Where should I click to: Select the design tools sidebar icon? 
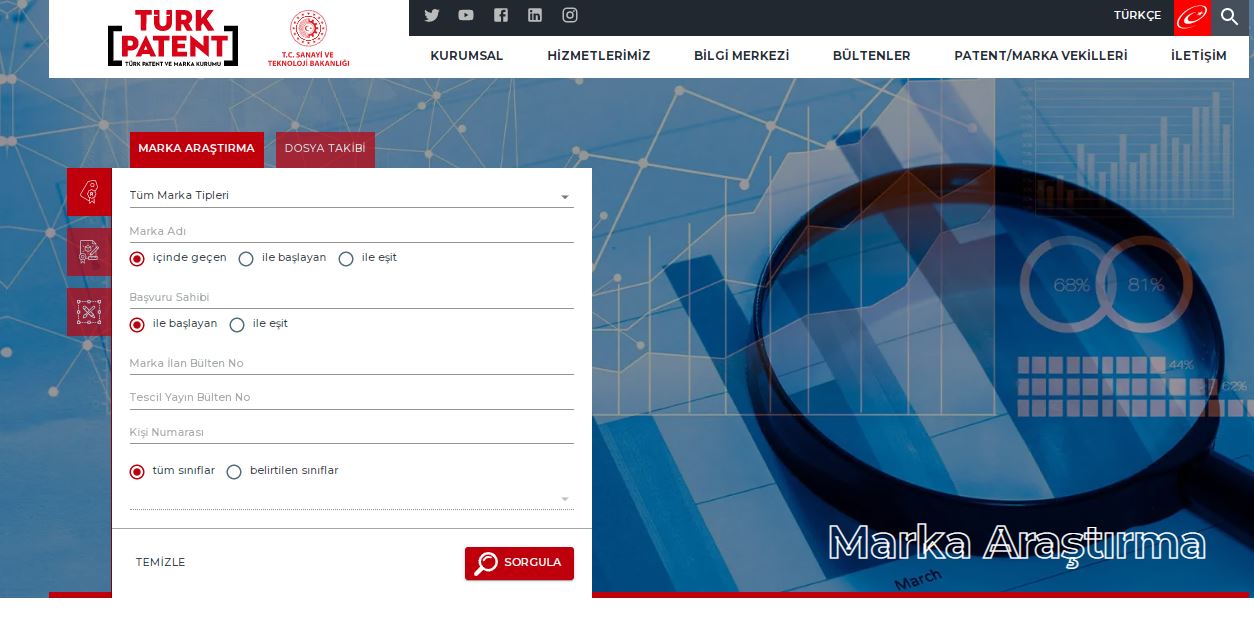tap(89, 312)
